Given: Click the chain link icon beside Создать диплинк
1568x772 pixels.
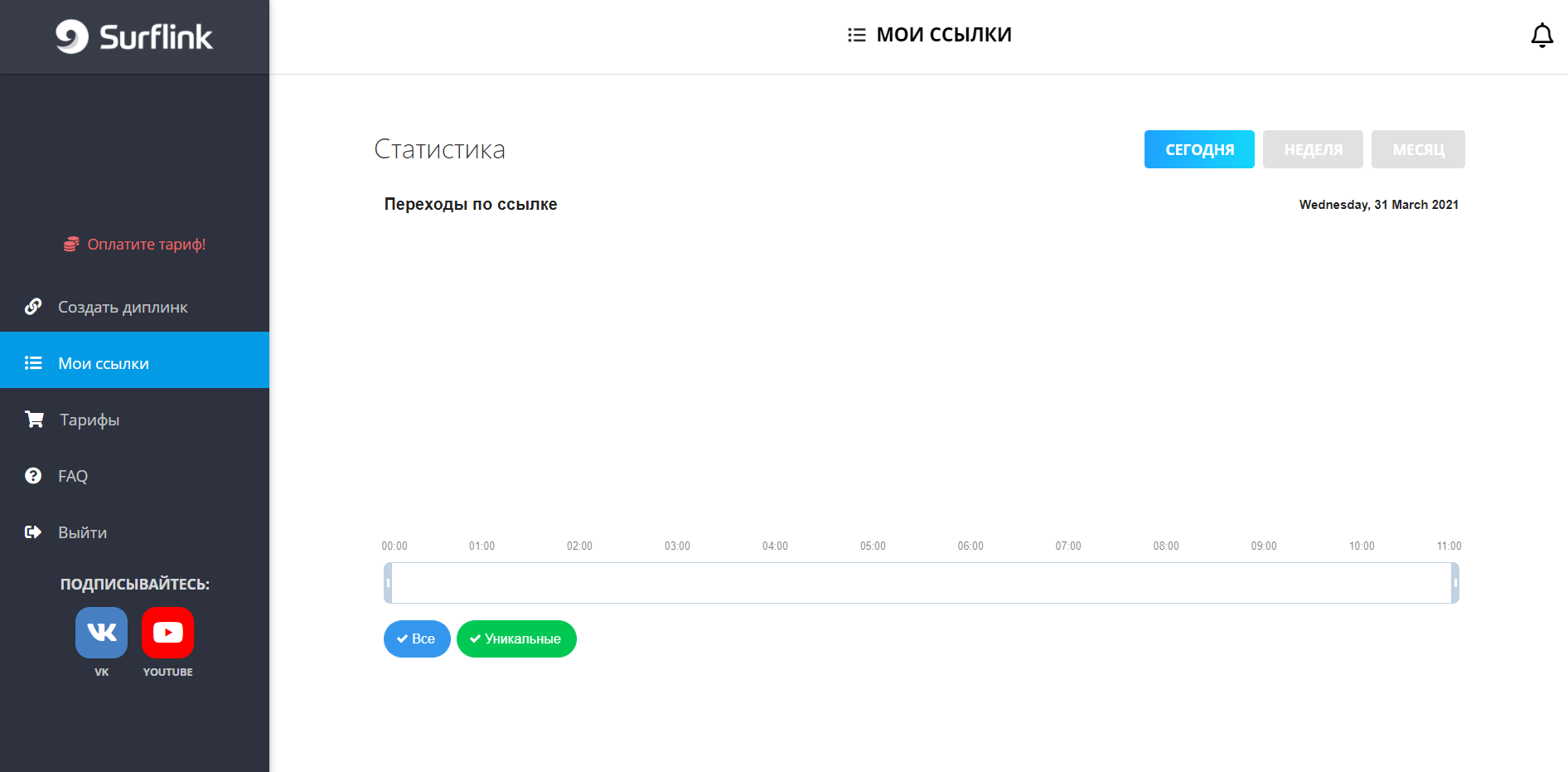Looking at the screenshot, I should pos(33,307).
